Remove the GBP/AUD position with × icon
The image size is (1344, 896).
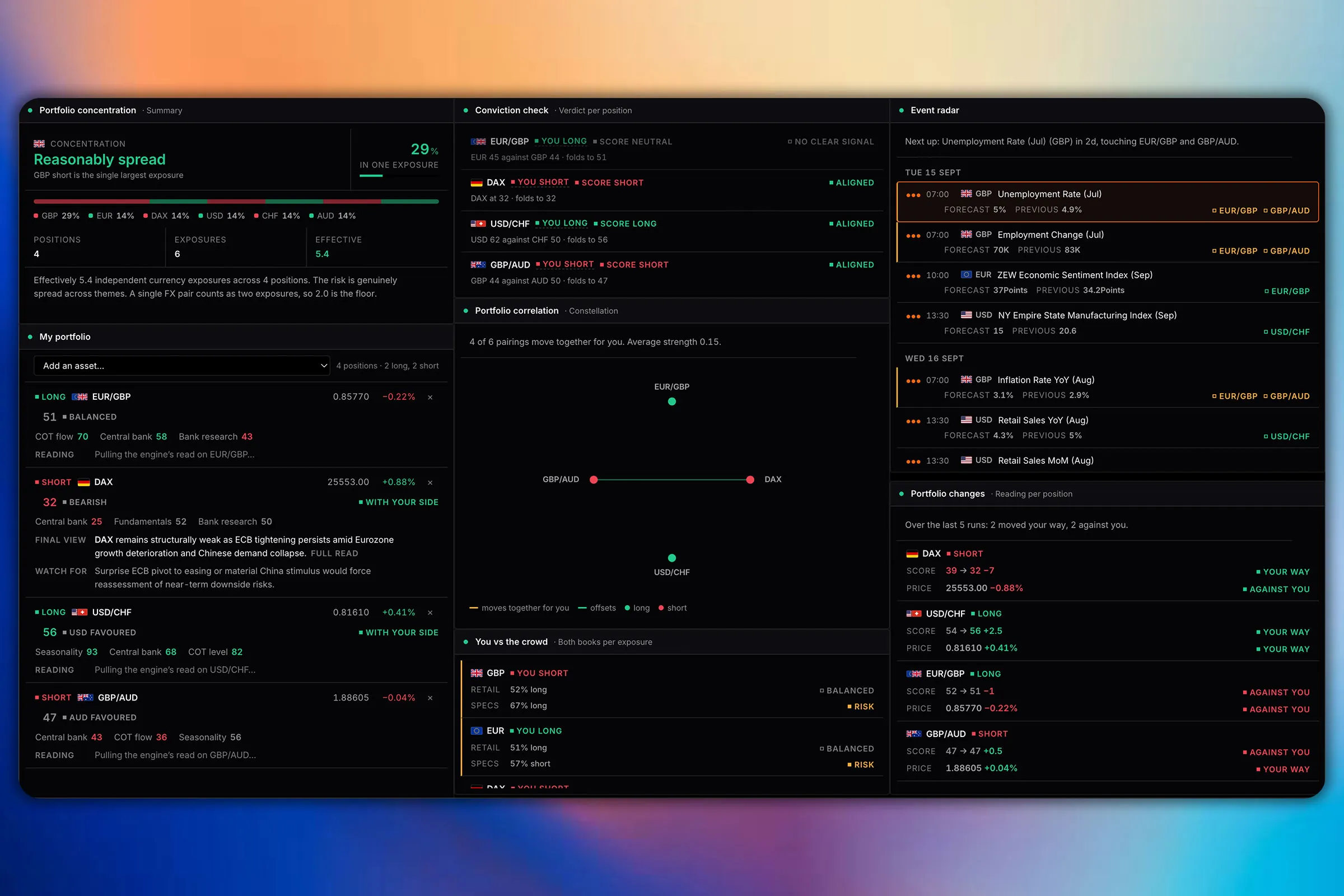point(430,698)
